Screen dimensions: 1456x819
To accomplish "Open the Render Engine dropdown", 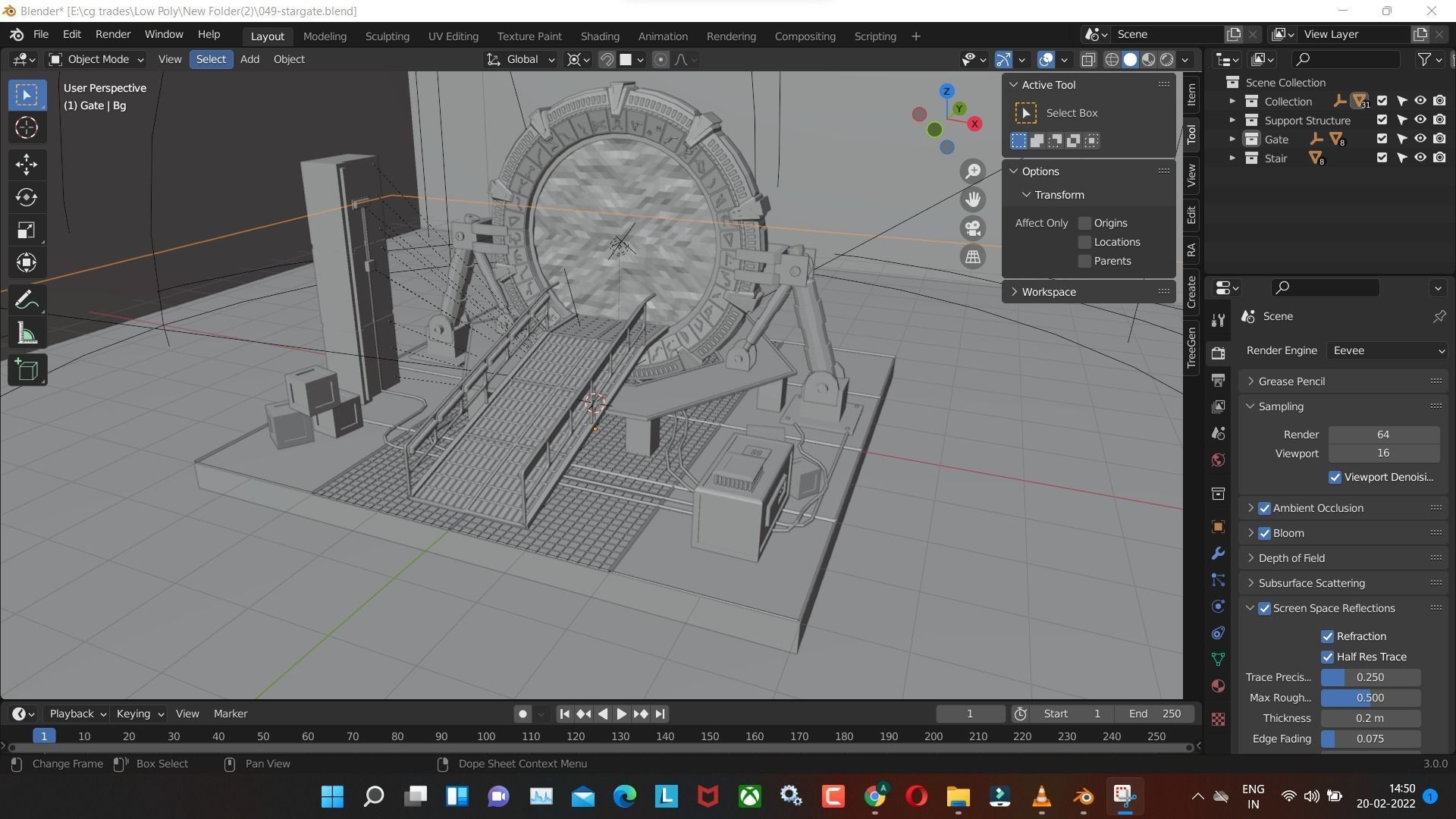I will tap(1388, 350).
